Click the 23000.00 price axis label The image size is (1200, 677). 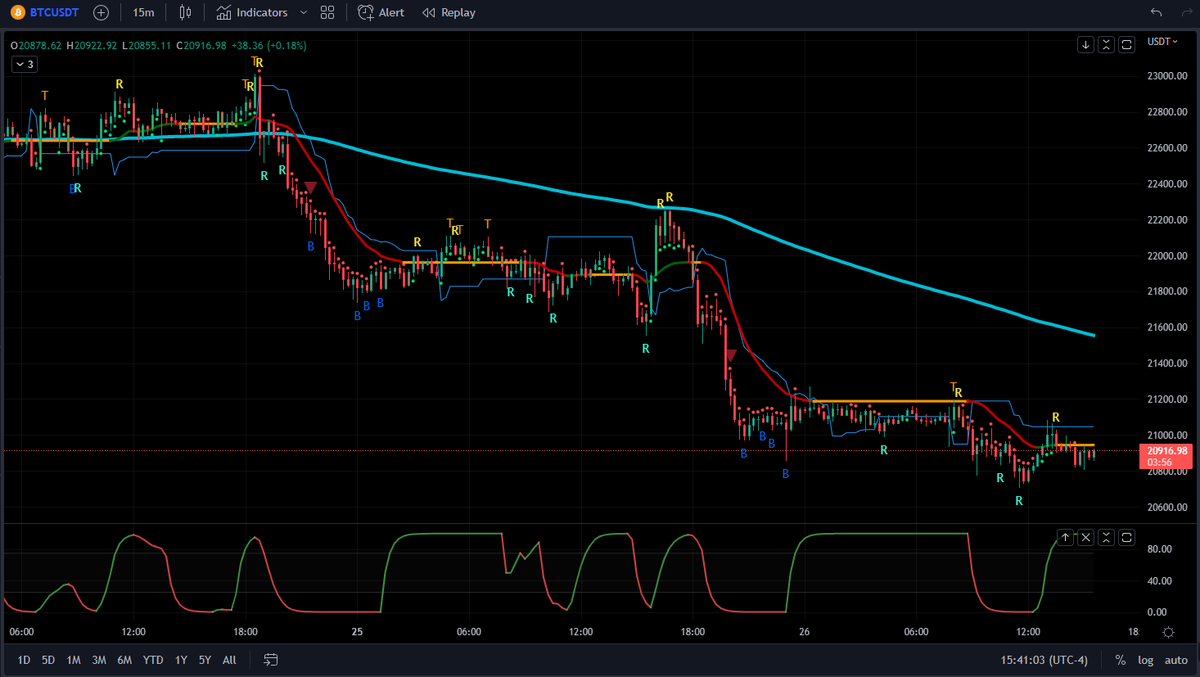[1167, 76]
